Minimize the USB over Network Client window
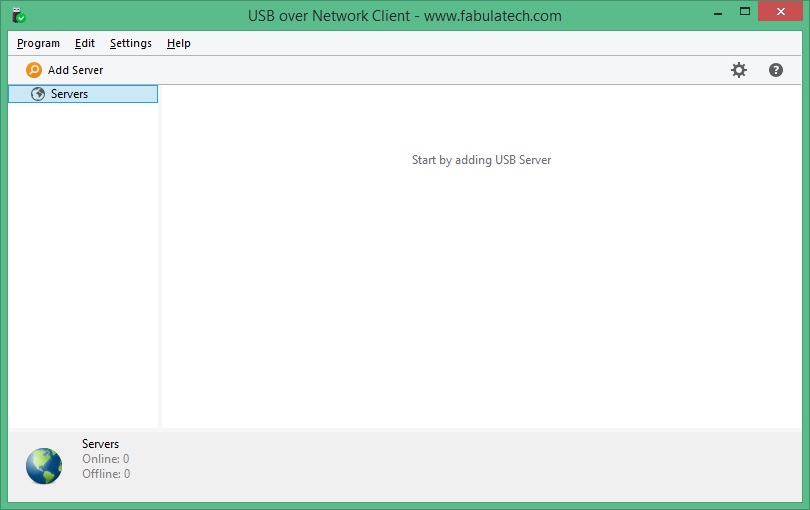Viewport: 810px width, 510px height. (718, 12)
